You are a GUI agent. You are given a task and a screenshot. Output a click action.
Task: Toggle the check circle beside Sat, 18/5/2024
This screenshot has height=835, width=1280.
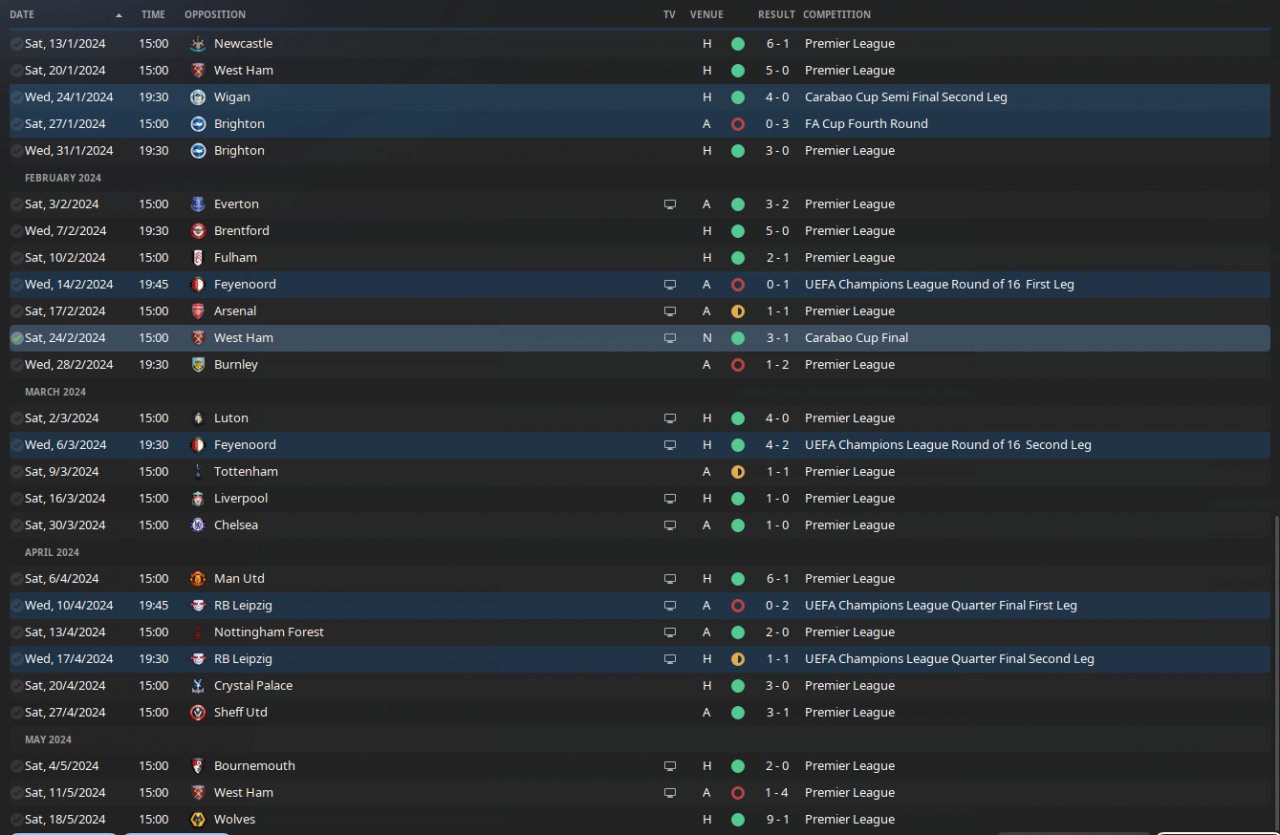pyautogui.click(x=17, y=820)
